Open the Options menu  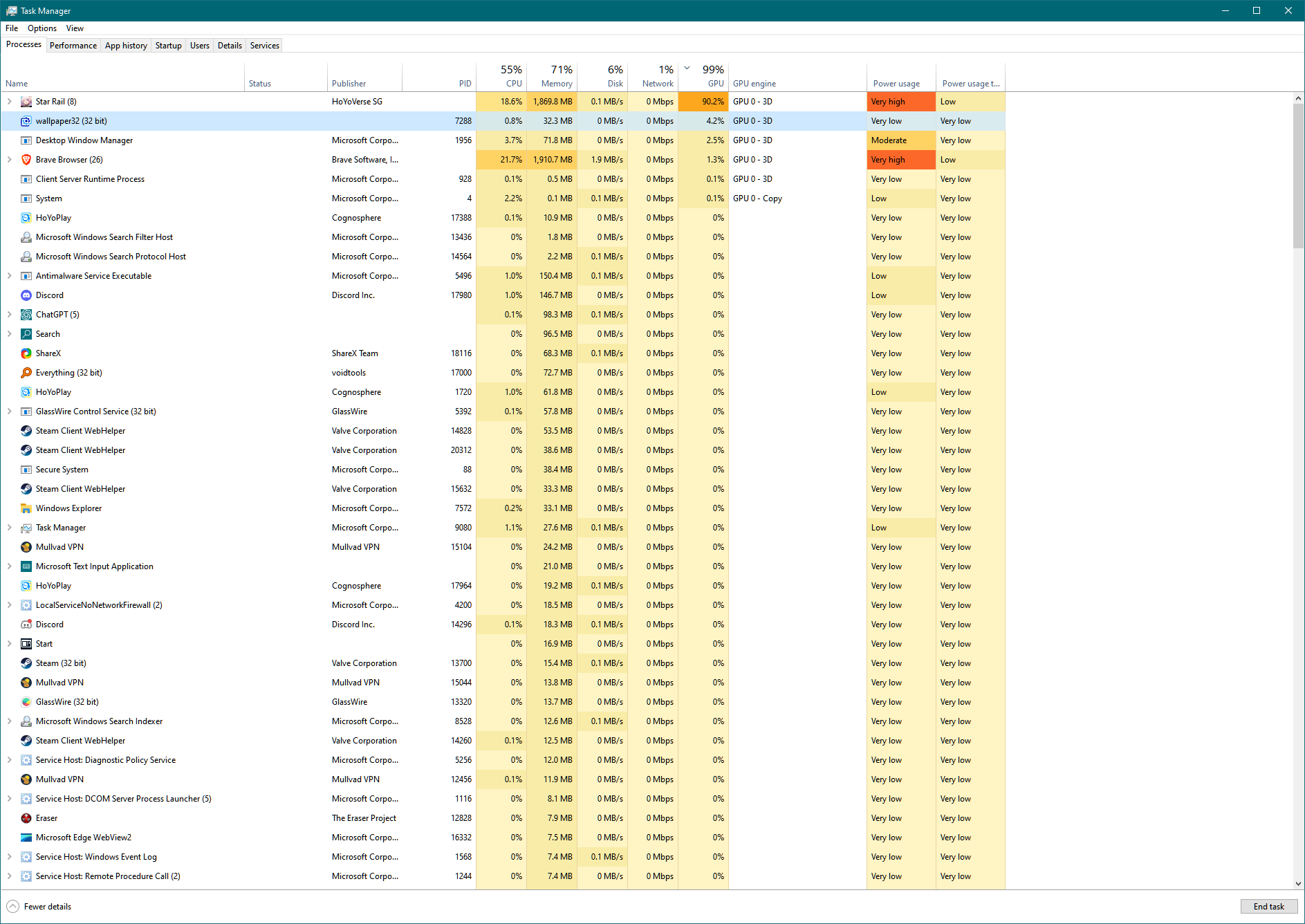[42, 28]
